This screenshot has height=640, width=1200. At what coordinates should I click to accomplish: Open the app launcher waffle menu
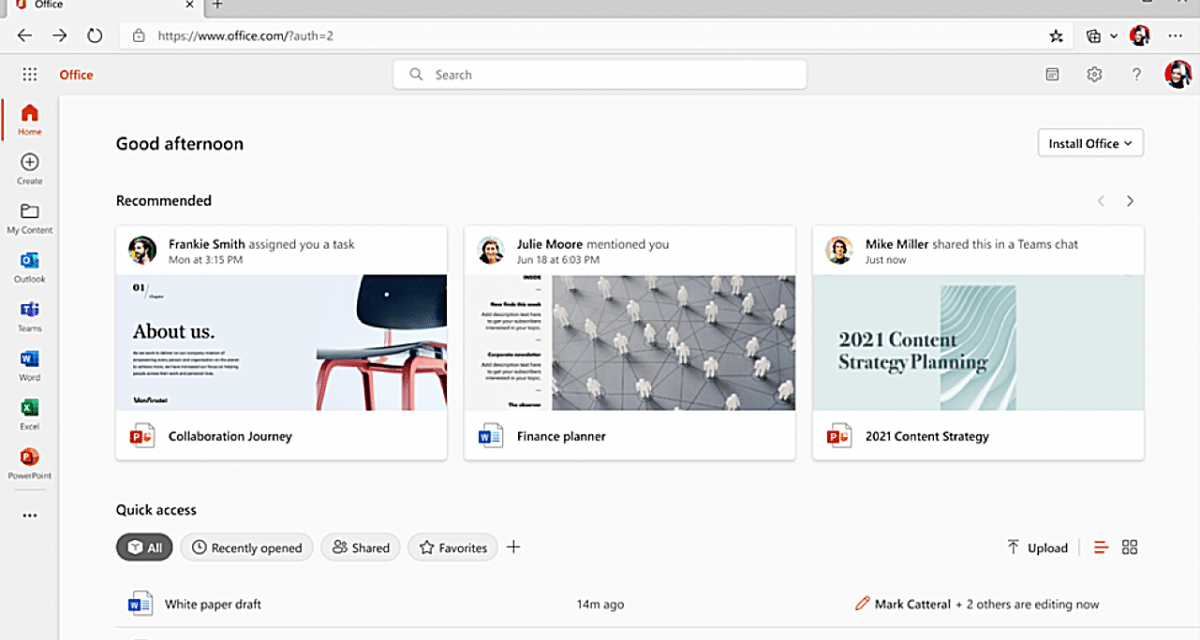pyautogui.click(x=29, y=74)
